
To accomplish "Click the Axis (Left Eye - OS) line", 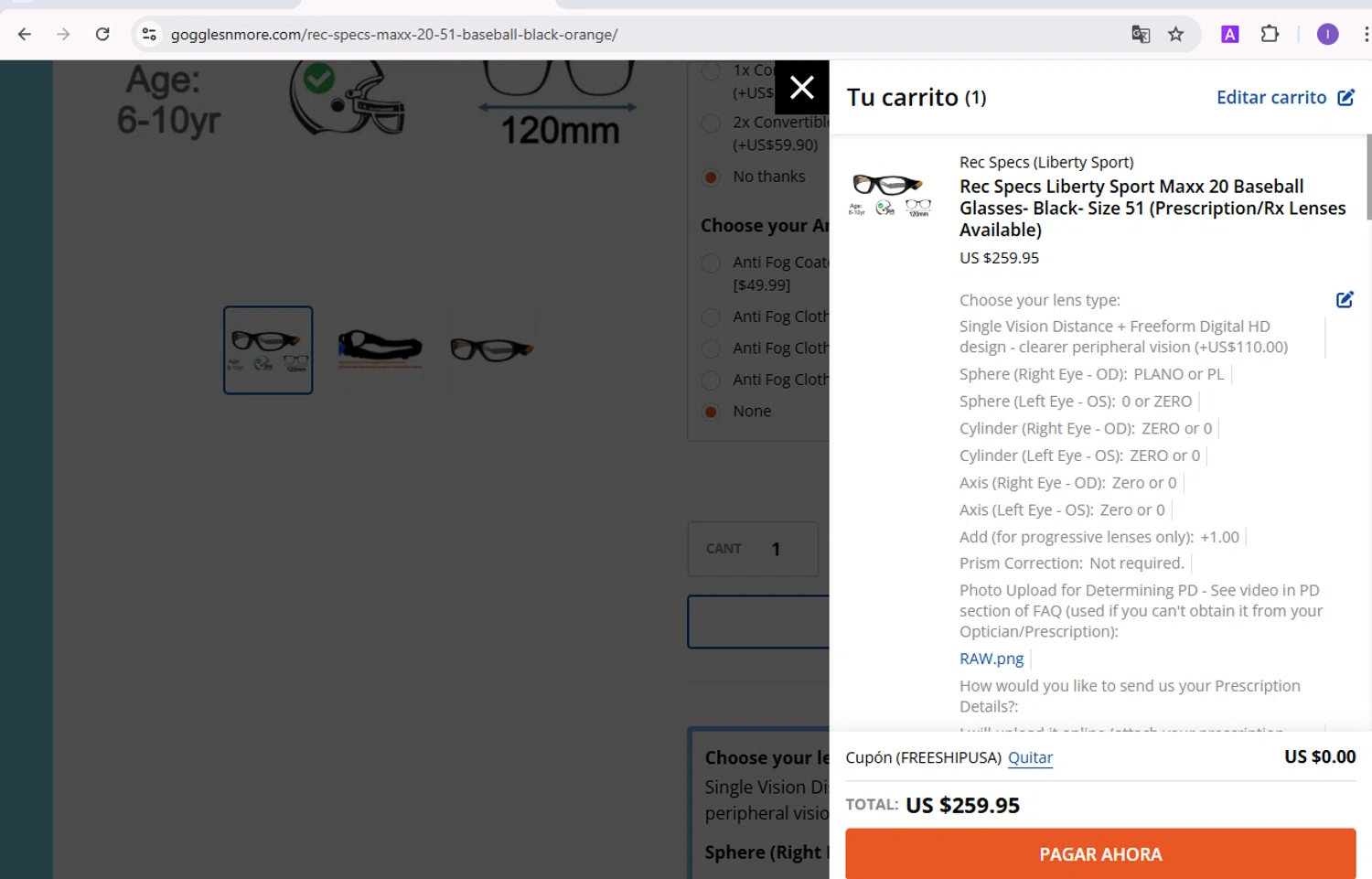I will [x=1062, y=510].
